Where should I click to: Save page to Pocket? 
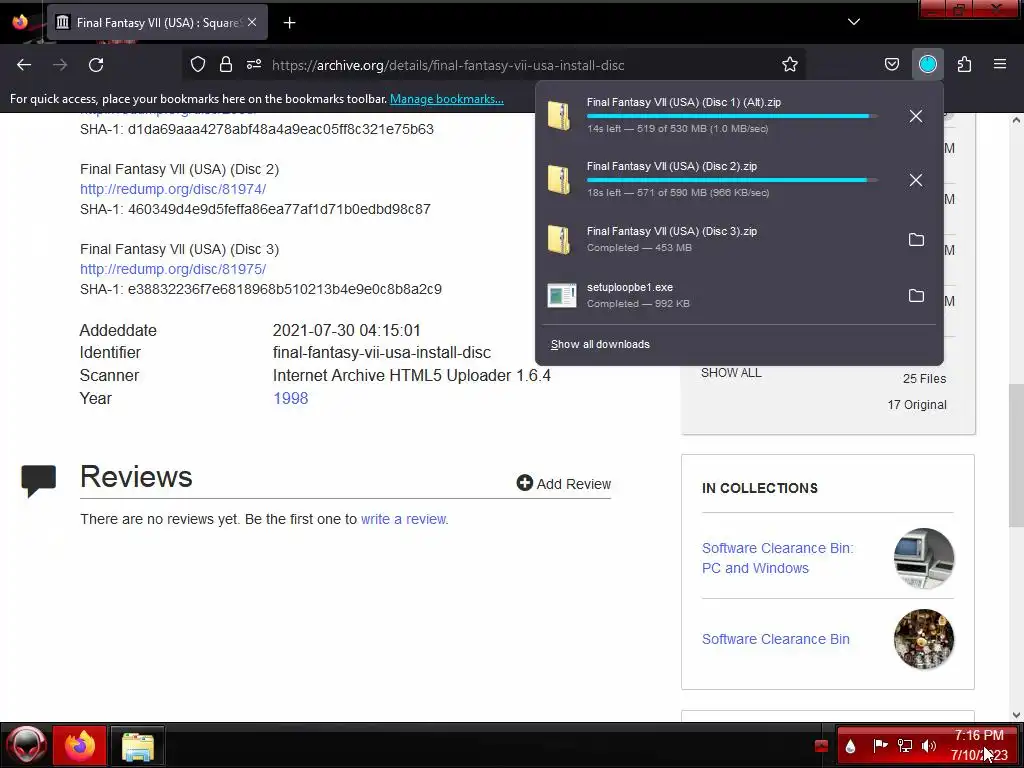[891, 65]
